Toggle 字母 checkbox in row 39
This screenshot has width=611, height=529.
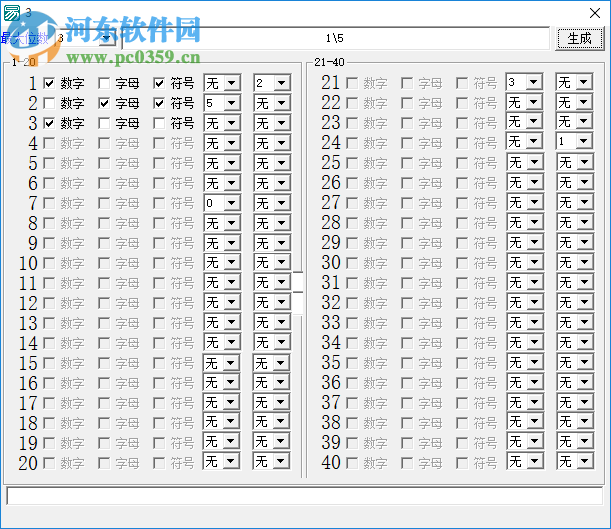pyautogui.click(x=407, y=443)
